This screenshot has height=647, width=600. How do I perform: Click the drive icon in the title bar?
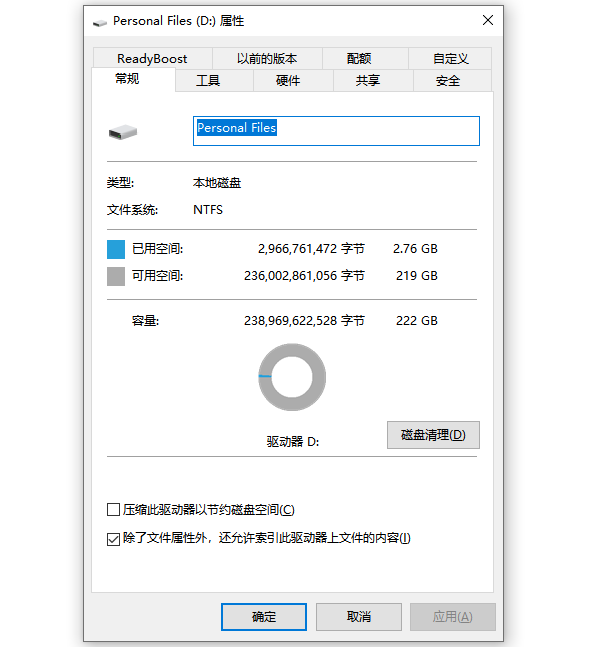click(100, 22)
